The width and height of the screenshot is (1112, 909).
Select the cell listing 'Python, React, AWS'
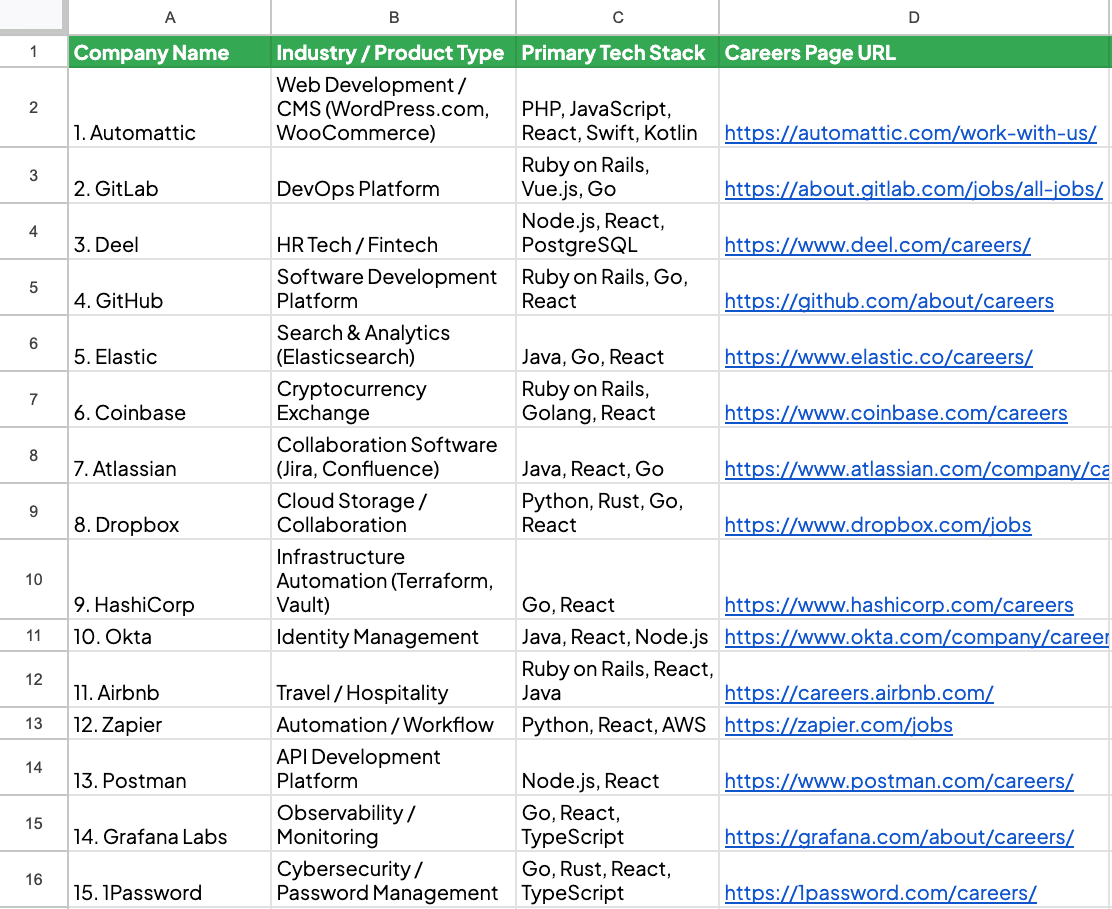(617, 724)
